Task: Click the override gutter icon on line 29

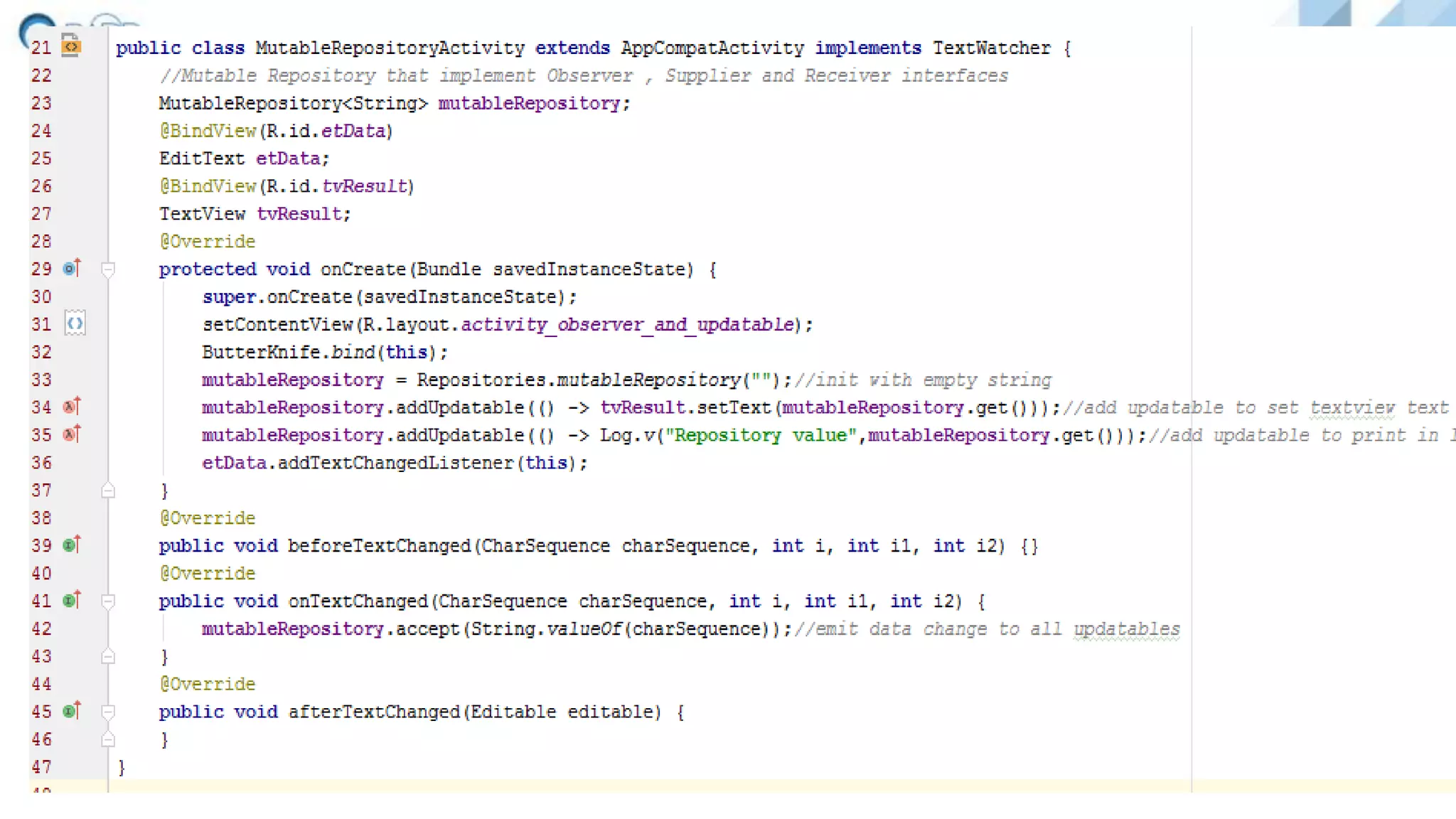Action: (x=72, y=268)
